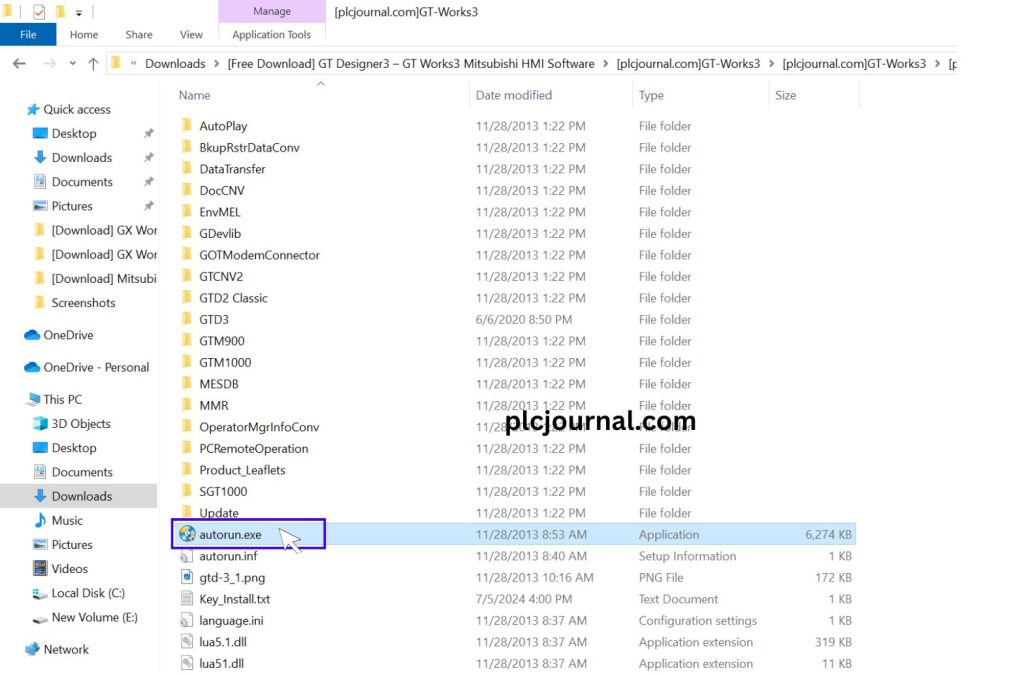Select the EnvMEL folder
1024x675 pixels.
219,212
